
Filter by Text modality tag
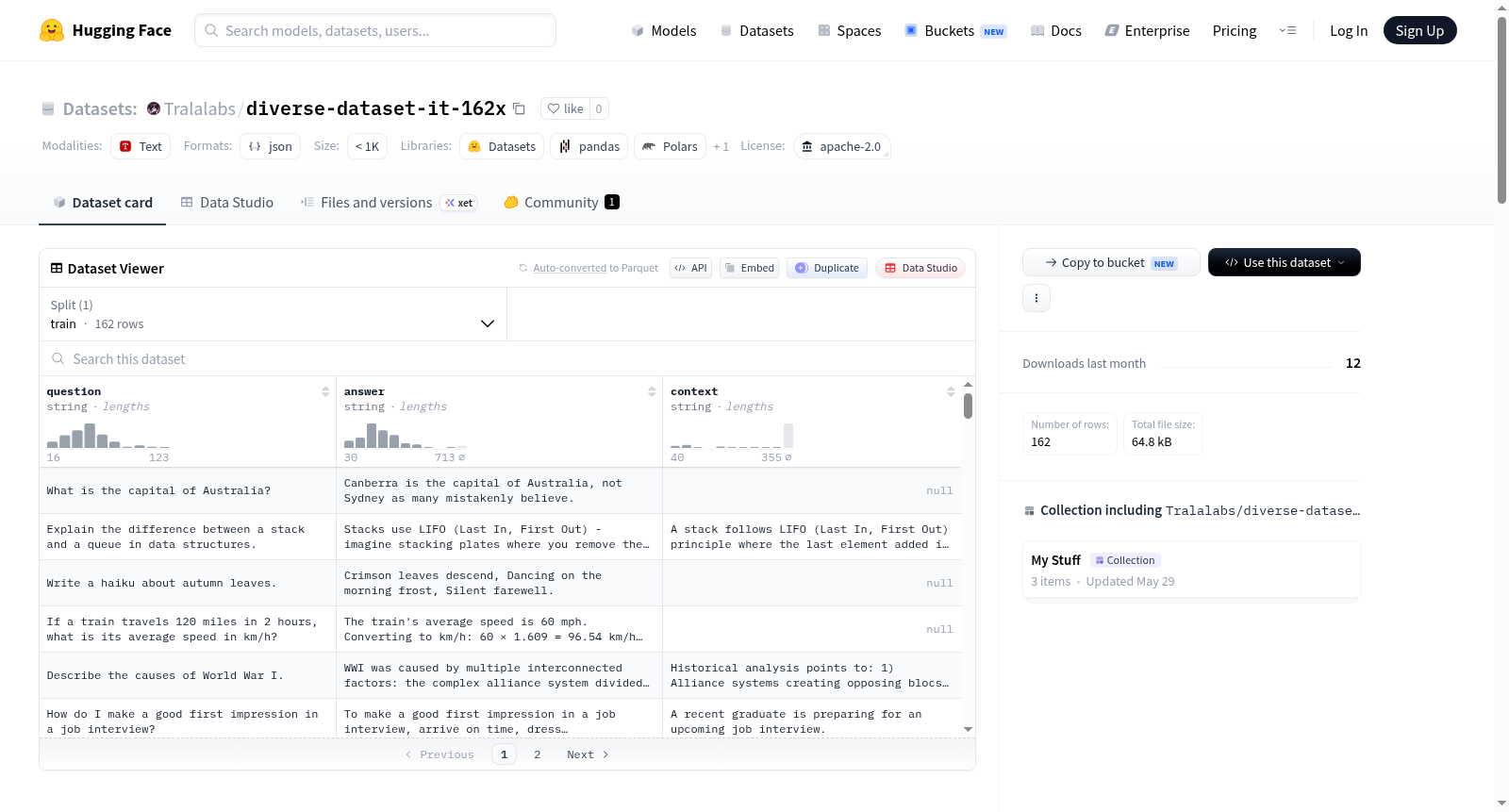141,146
